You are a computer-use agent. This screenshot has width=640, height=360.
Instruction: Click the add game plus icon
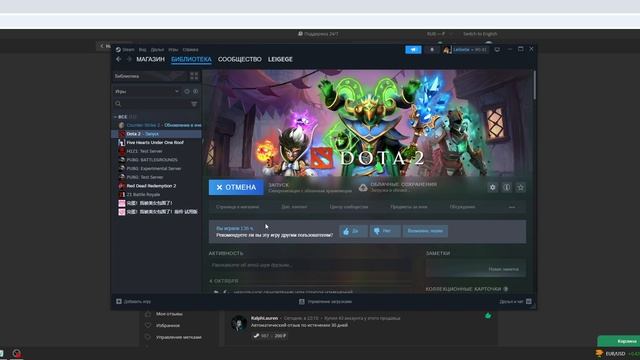119,302
